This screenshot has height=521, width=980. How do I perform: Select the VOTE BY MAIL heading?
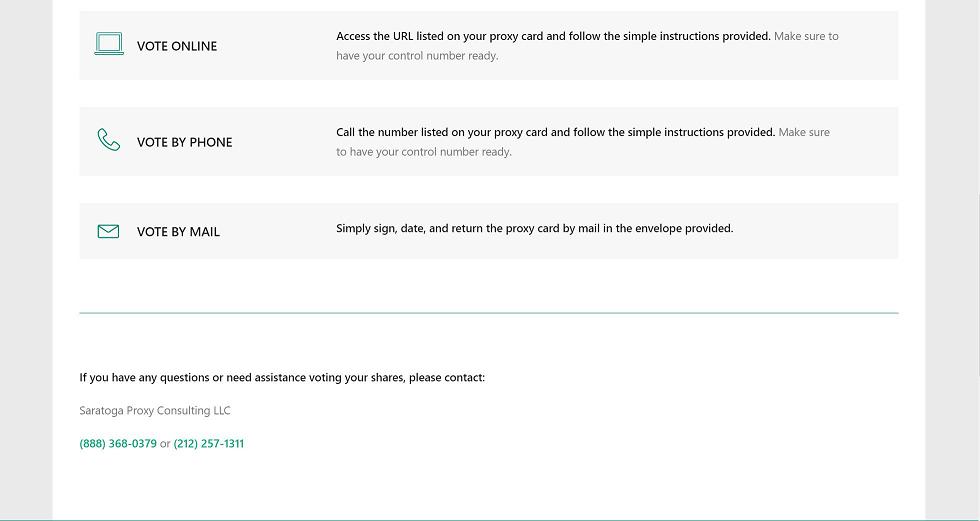(178, 232)
